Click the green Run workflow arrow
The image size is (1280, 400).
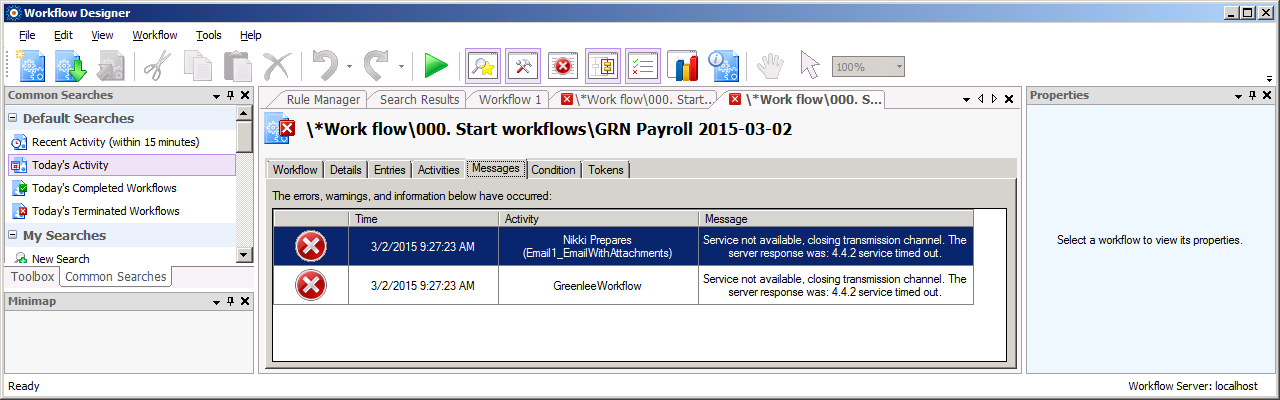[435, 66]
